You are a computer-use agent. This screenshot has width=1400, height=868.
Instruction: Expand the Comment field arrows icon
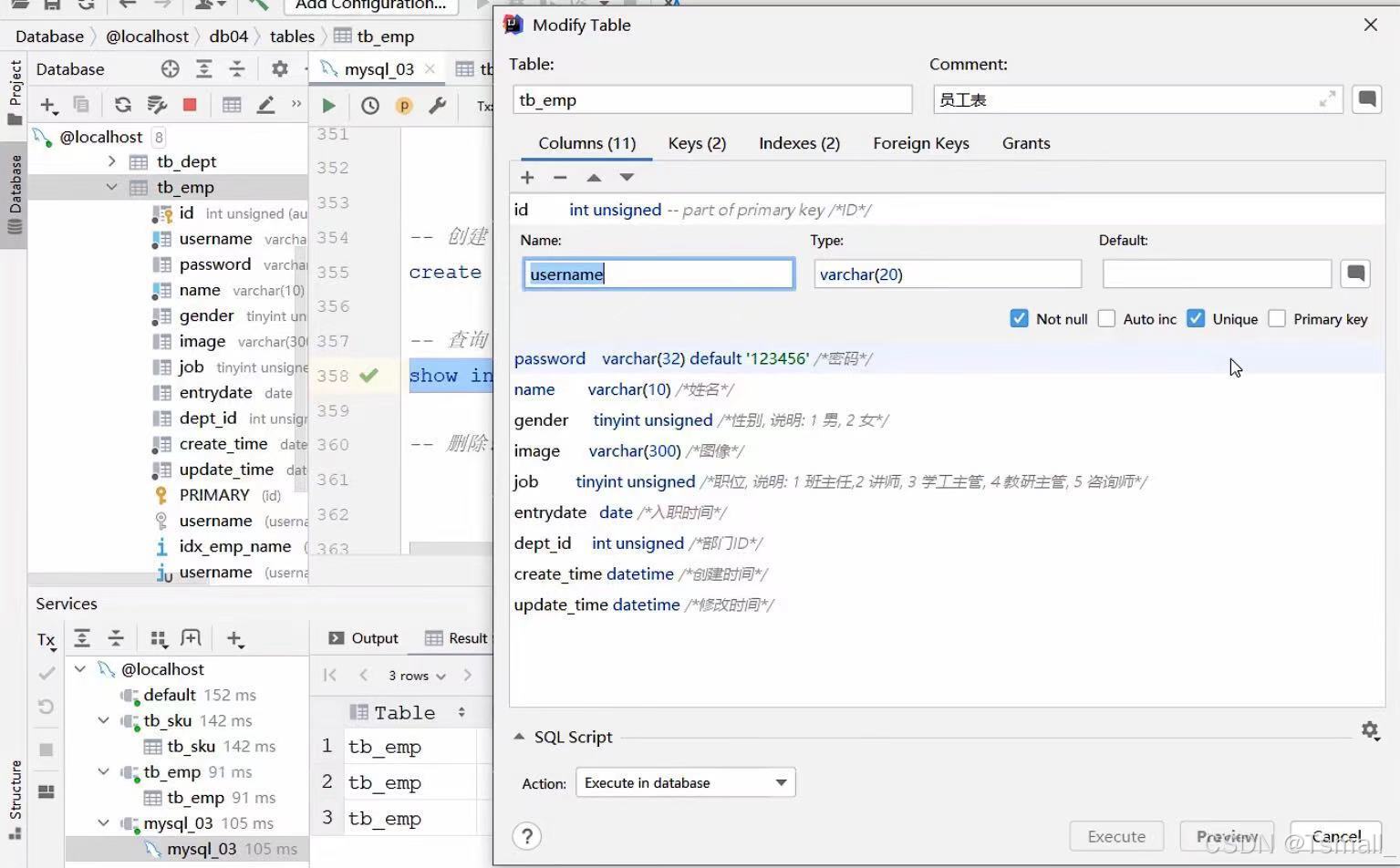click(x=1328, y=99)
